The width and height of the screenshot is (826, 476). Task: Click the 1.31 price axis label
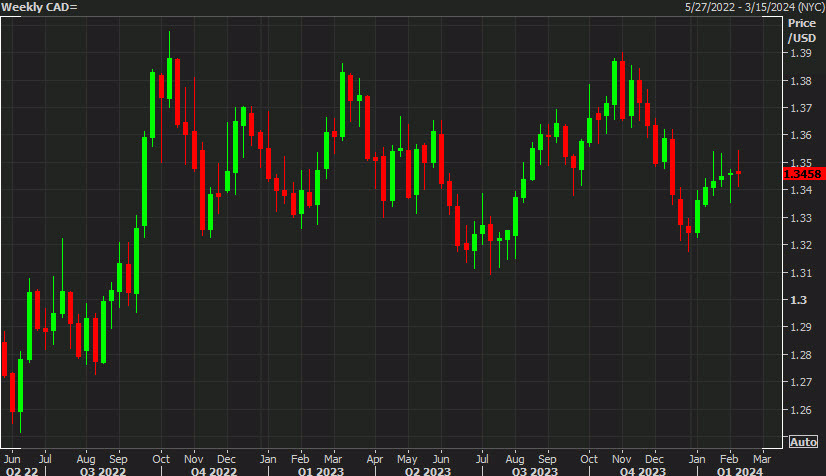(x=801, y=273)
